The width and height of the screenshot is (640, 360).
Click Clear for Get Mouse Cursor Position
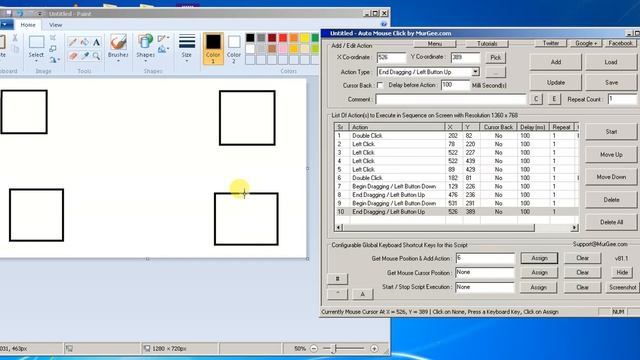point(582,273)
